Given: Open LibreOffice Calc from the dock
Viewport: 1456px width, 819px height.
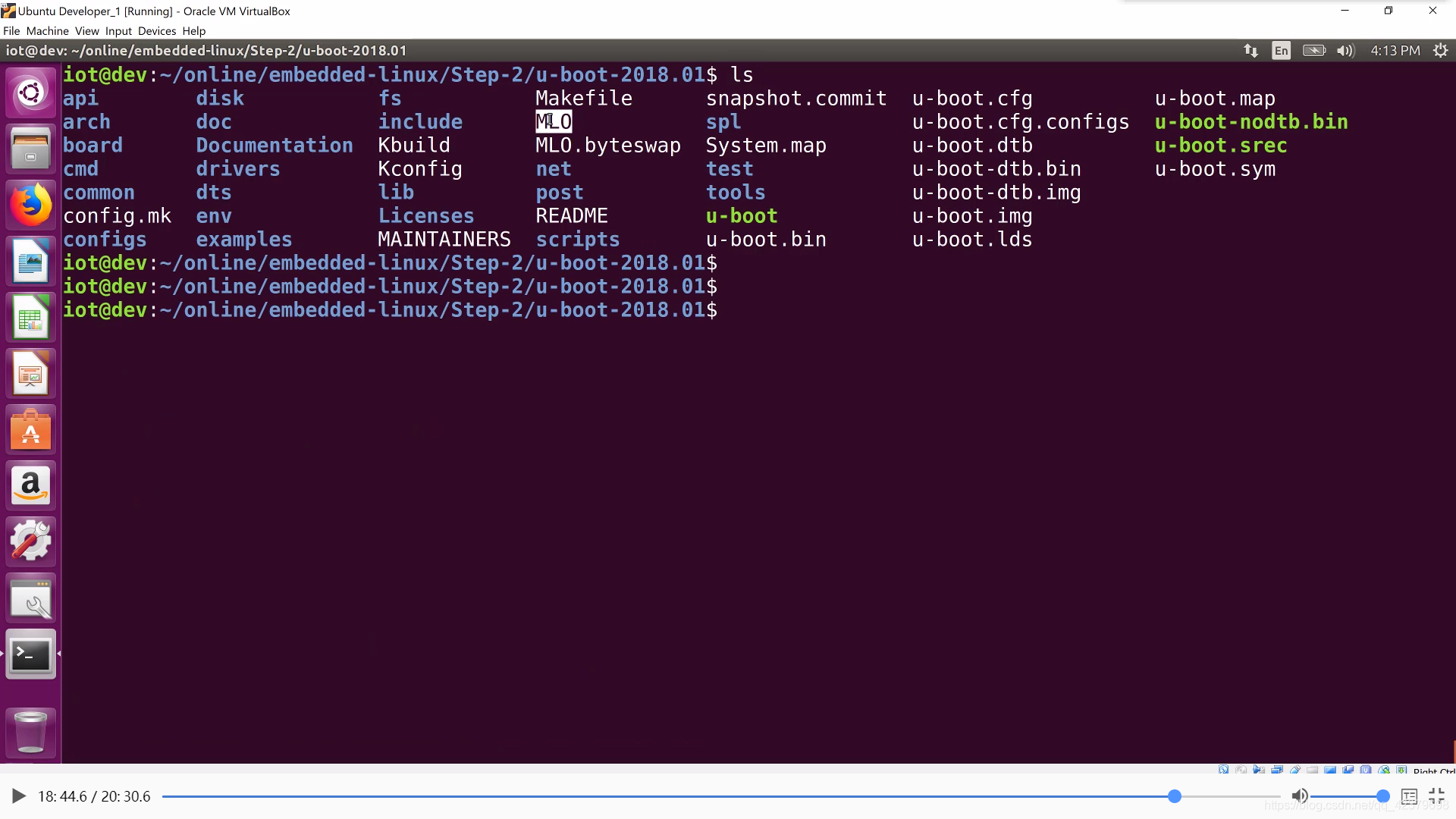Looking at the screenshot, I should [30, 317].
